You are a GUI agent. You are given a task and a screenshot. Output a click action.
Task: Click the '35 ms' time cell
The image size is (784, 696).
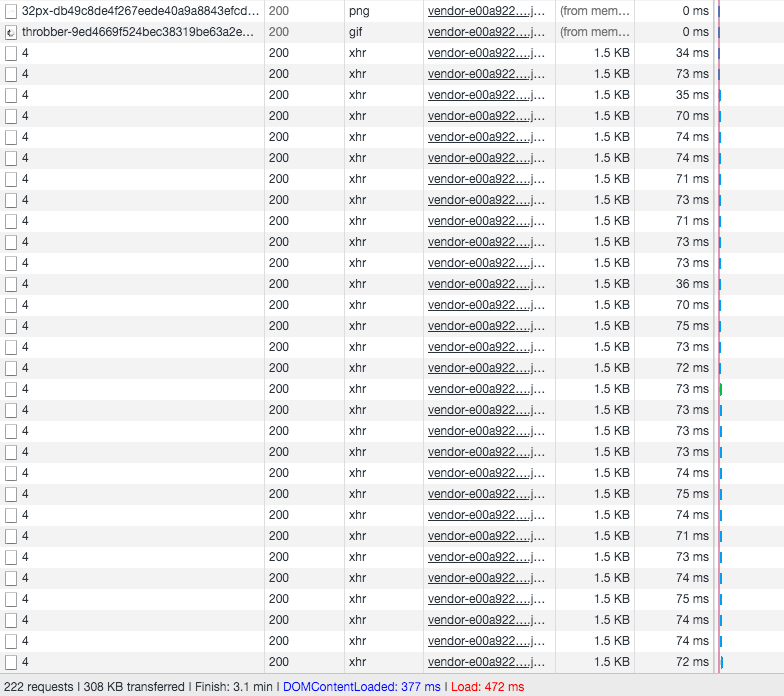click(692, 95)
